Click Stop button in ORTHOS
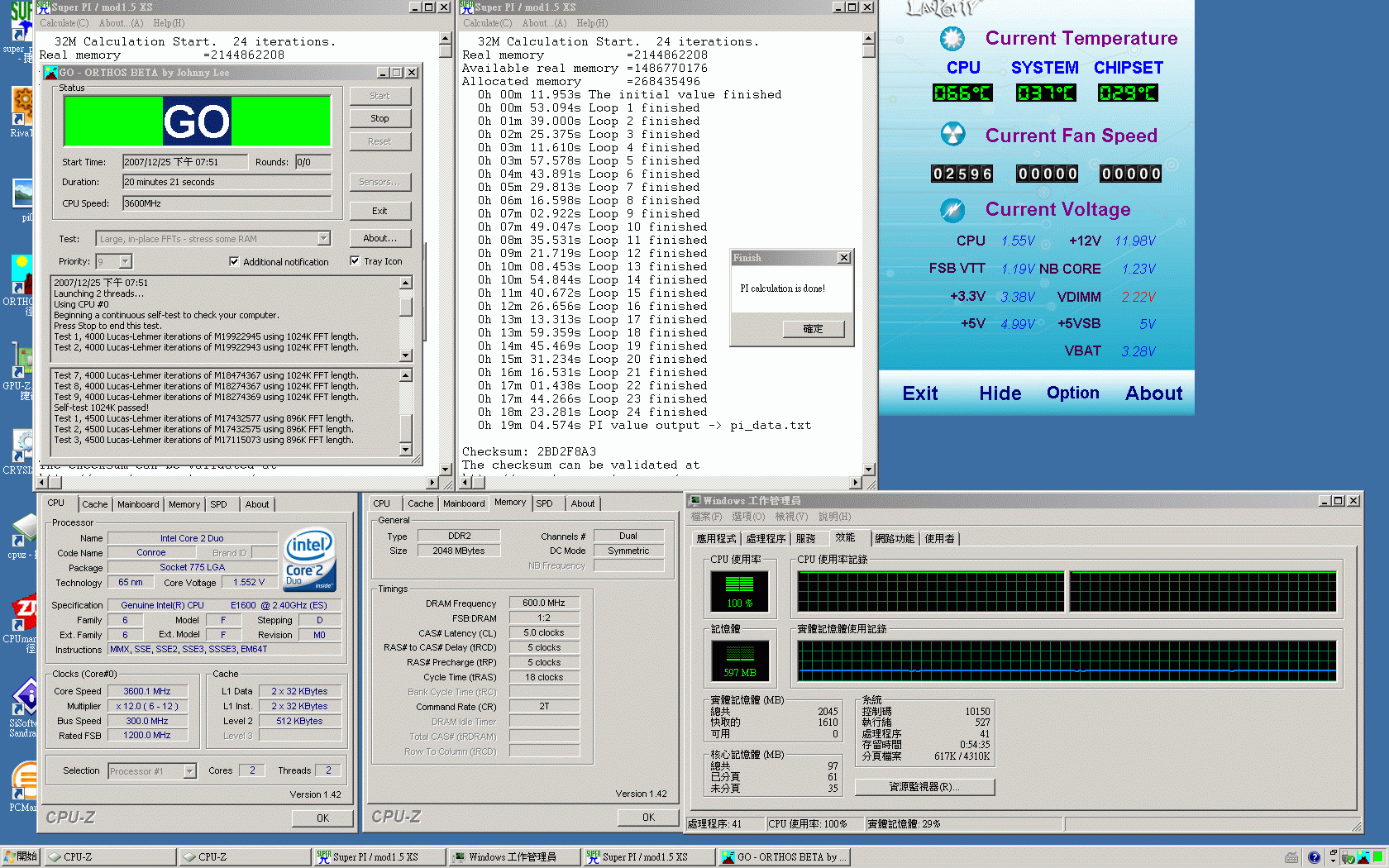1389x868 pixels. click(x=379, y=119)
